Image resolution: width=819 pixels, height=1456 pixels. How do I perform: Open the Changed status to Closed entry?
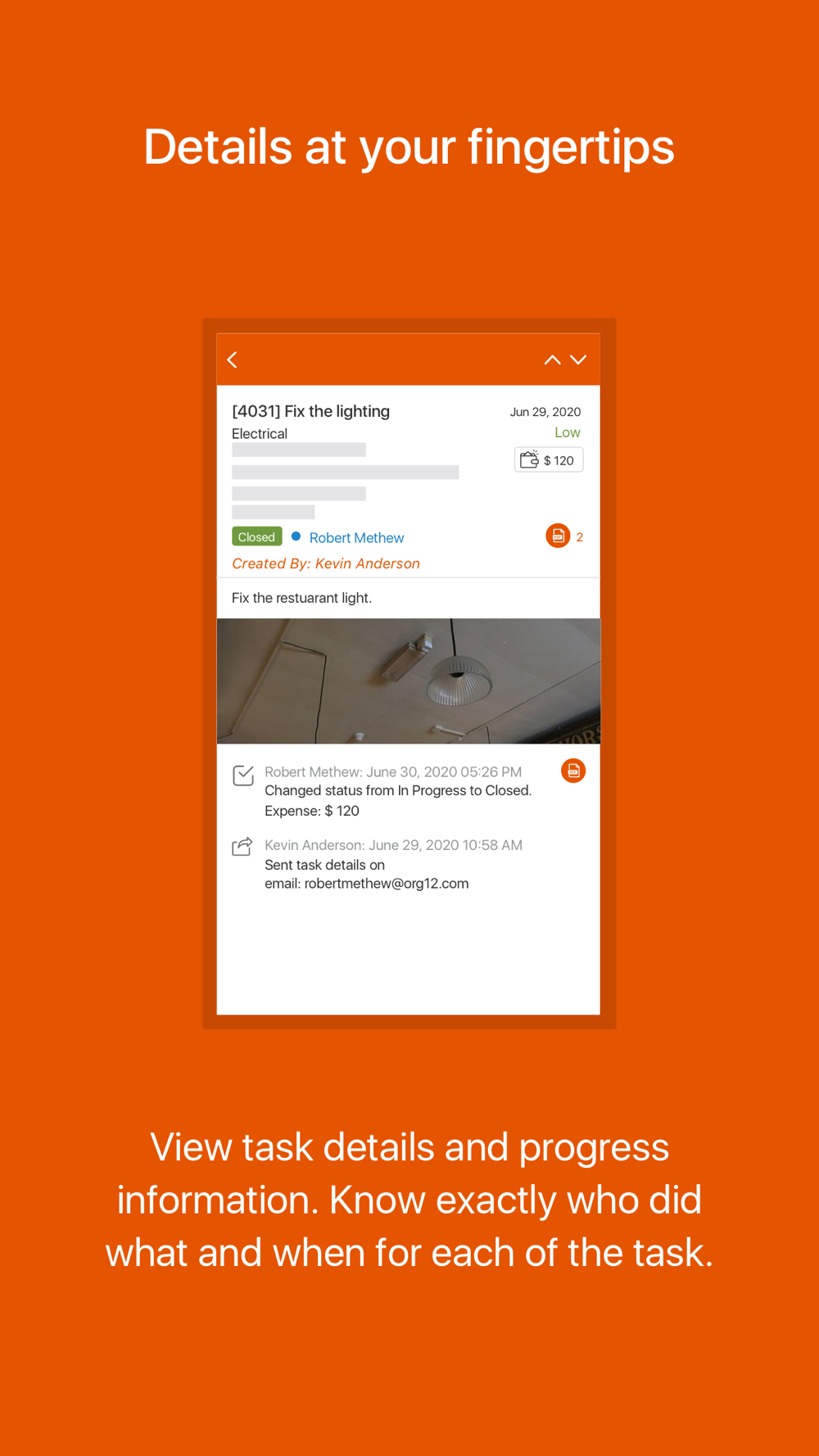pos(398,790)
